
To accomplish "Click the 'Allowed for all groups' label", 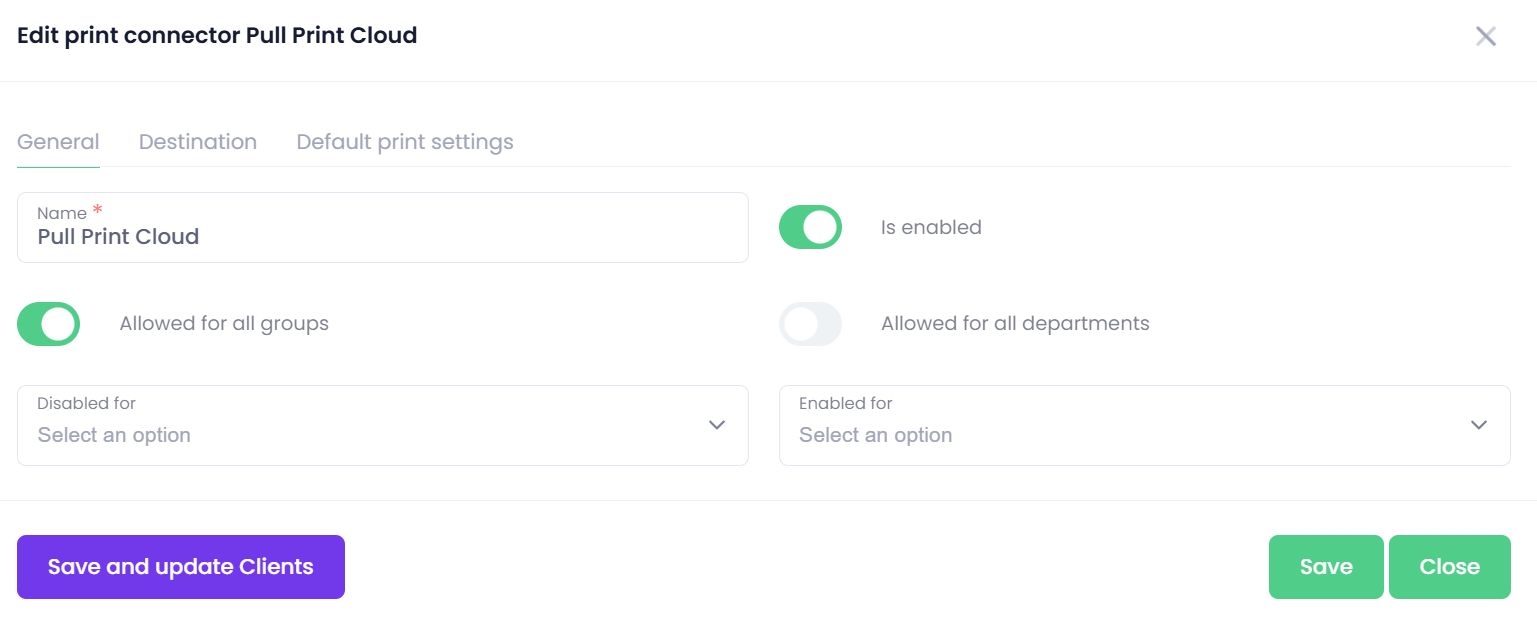I will coord(224,324).
